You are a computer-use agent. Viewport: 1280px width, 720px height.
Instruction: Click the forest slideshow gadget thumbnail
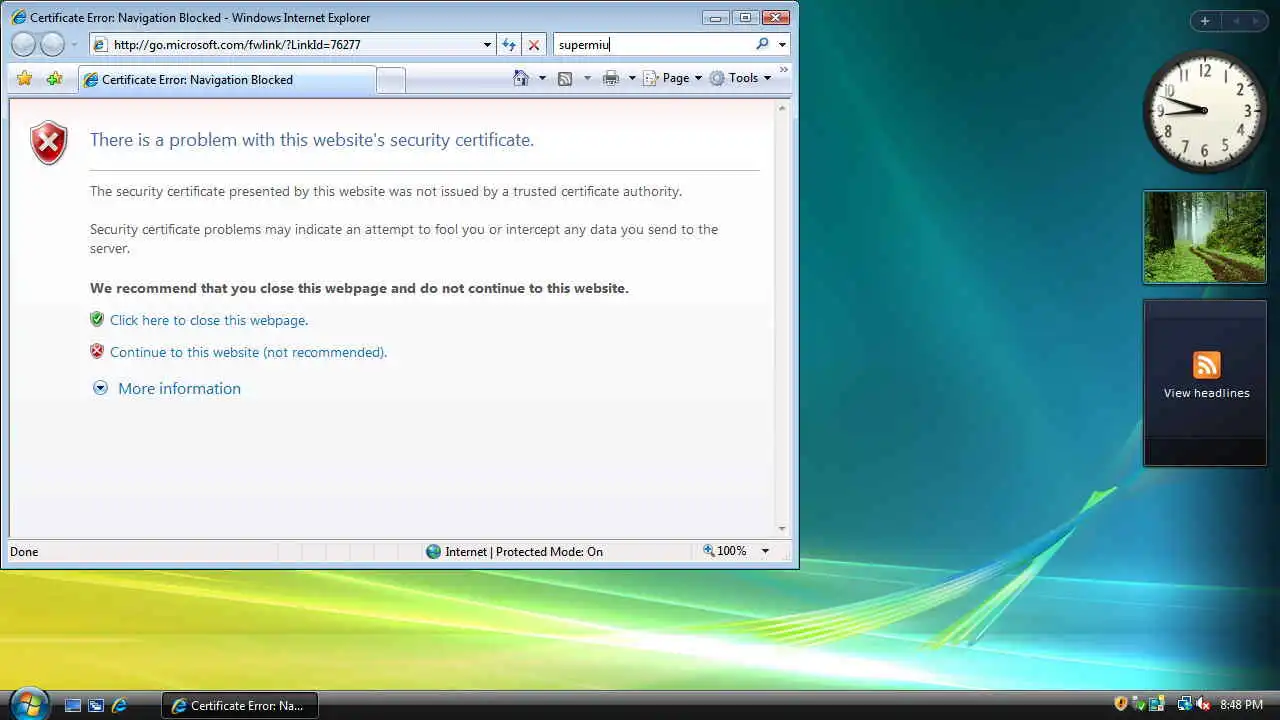tap(1205, 237)
